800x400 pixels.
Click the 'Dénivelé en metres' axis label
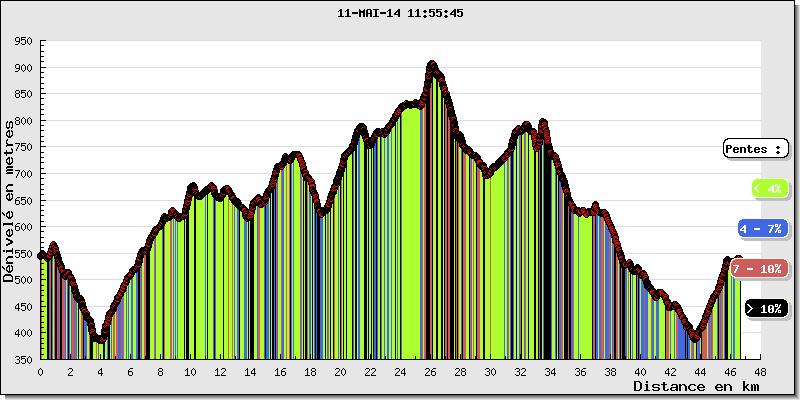8,201
